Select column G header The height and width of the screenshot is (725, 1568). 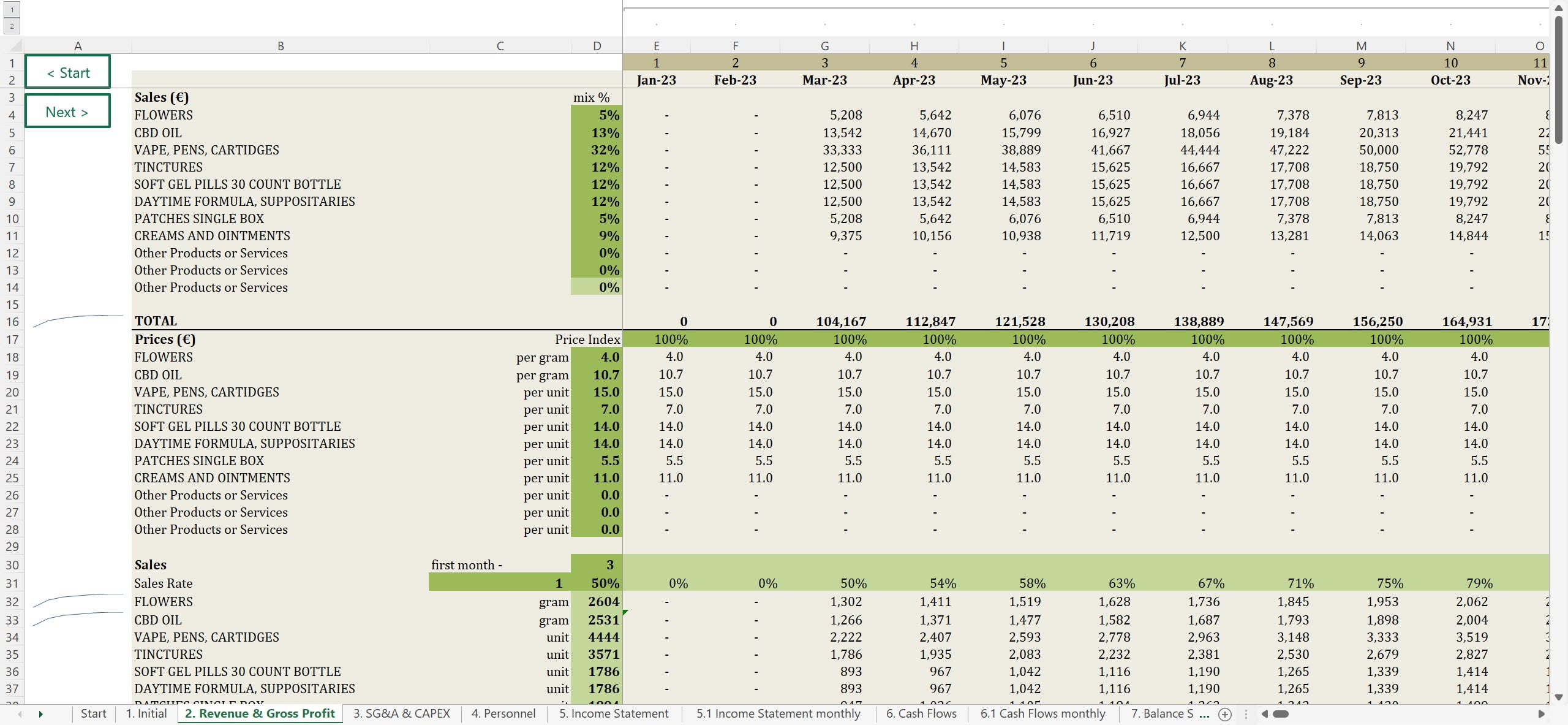[824, 46]
